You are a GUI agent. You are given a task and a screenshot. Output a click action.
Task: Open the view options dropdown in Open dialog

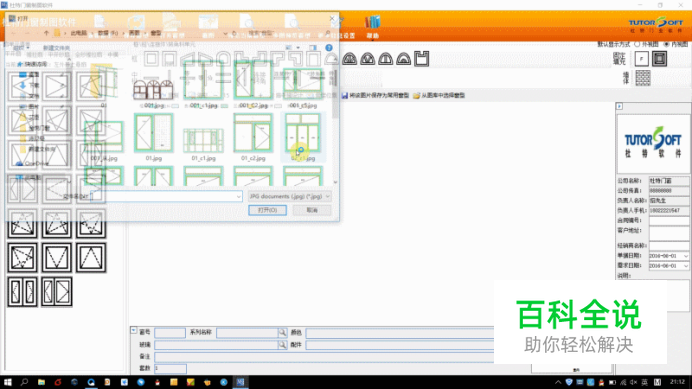[298, 48]
